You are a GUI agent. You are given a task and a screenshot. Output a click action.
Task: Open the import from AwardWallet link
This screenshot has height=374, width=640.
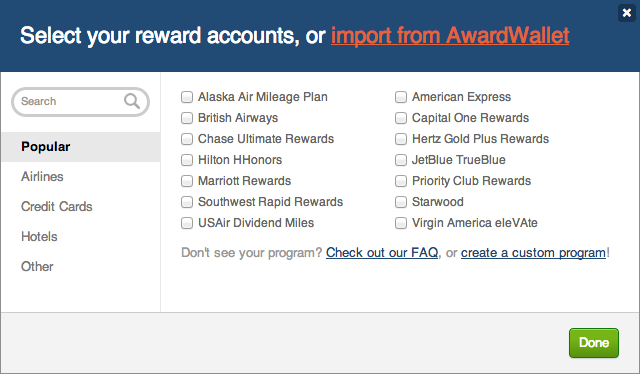coord(450,36)
